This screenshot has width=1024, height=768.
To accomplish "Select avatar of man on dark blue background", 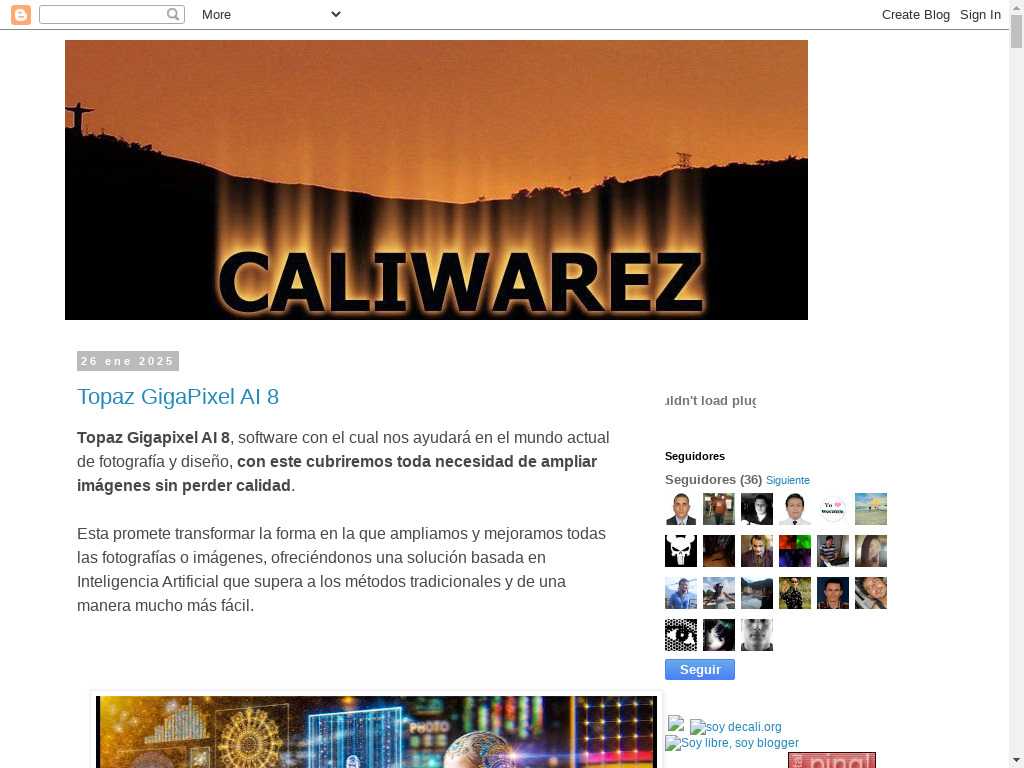I will tap(833, 593).
